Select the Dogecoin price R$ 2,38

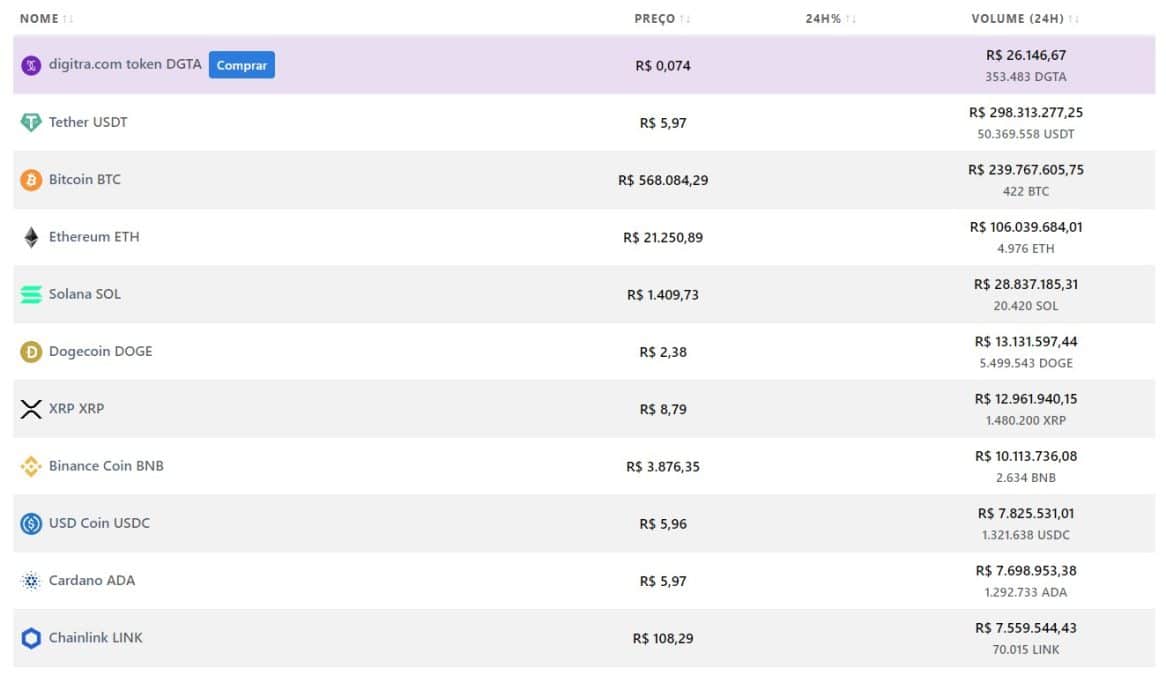(663, 352)
